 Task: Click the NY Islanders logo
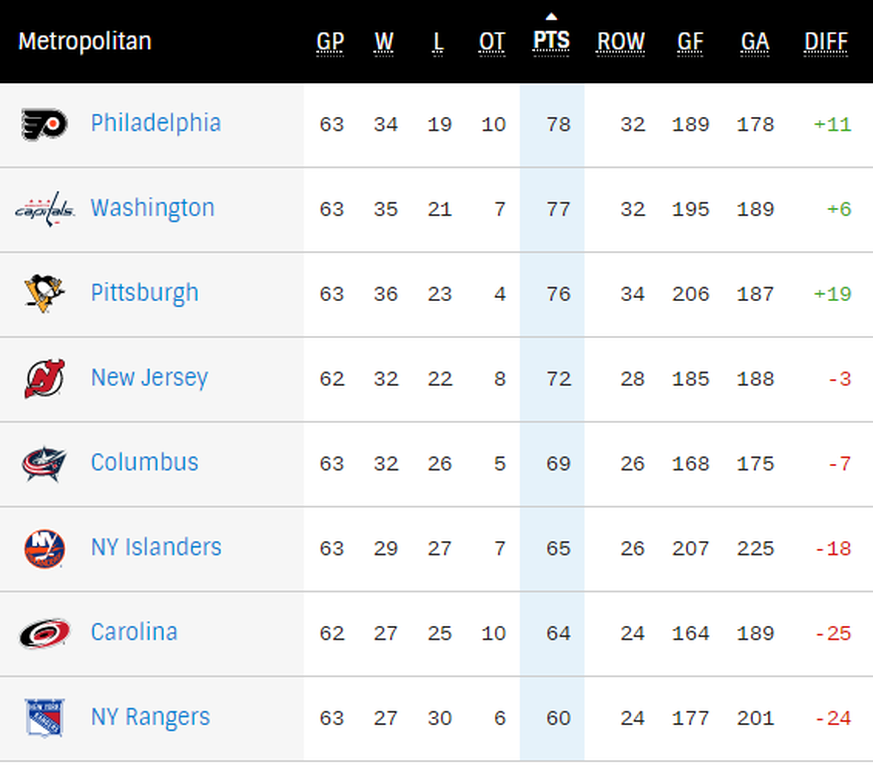(44, 548)
